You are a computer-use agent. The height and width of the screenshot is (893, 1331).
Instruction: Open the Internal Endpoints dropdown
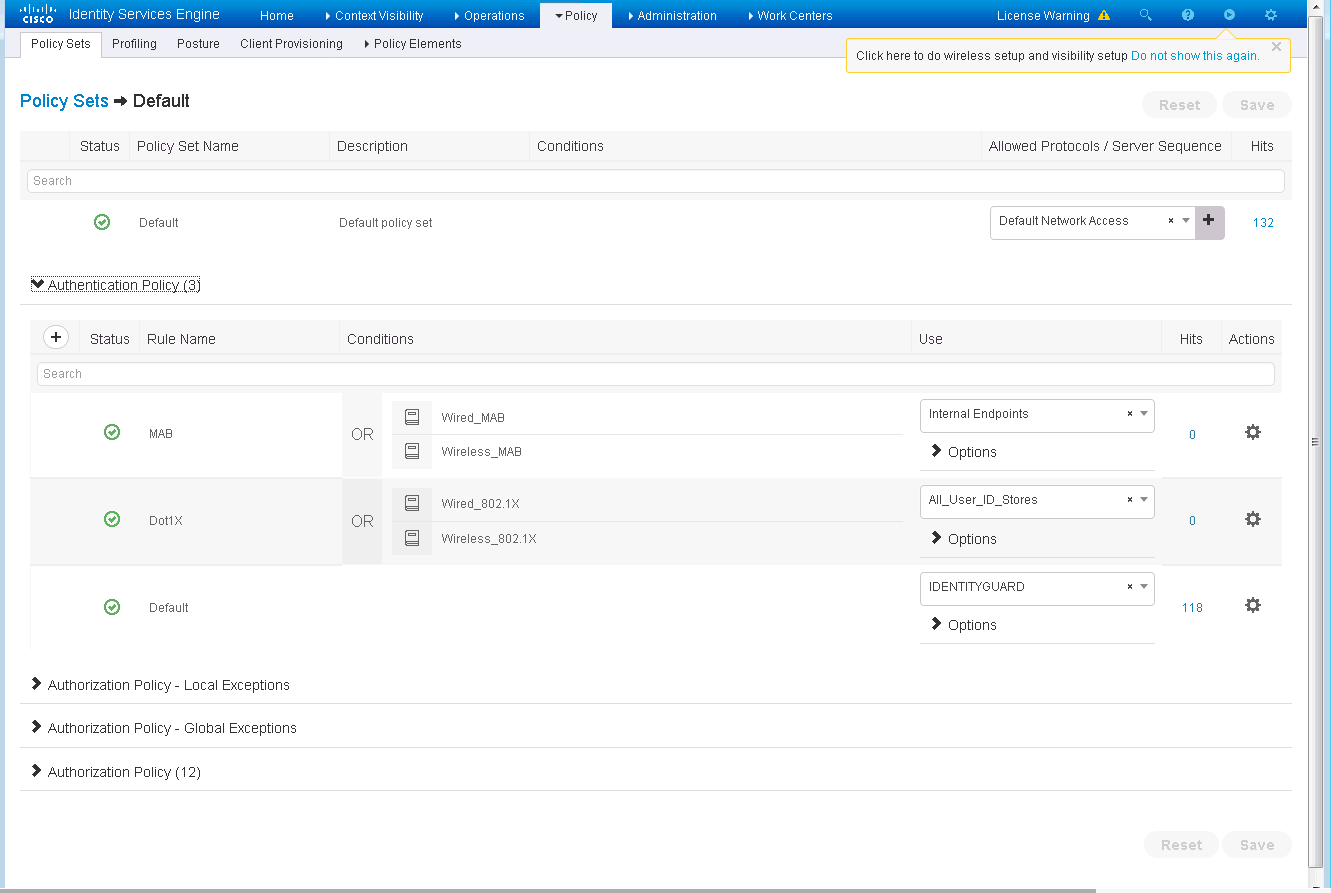point(1144,414)
